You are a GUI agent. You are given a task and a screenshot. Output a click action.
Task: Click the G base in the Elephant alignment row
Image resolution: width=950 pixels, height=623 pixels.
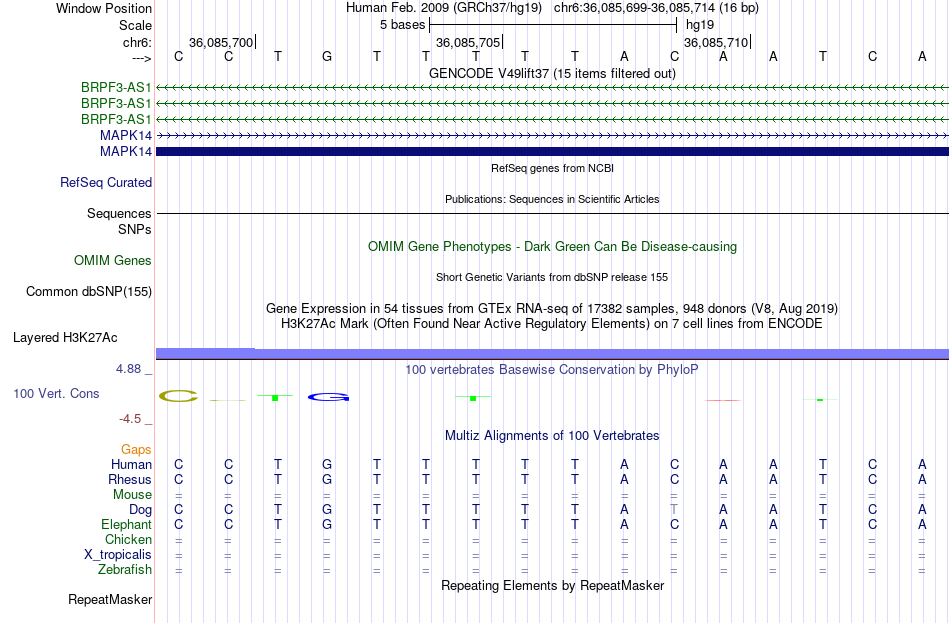[x=327, y=525]
